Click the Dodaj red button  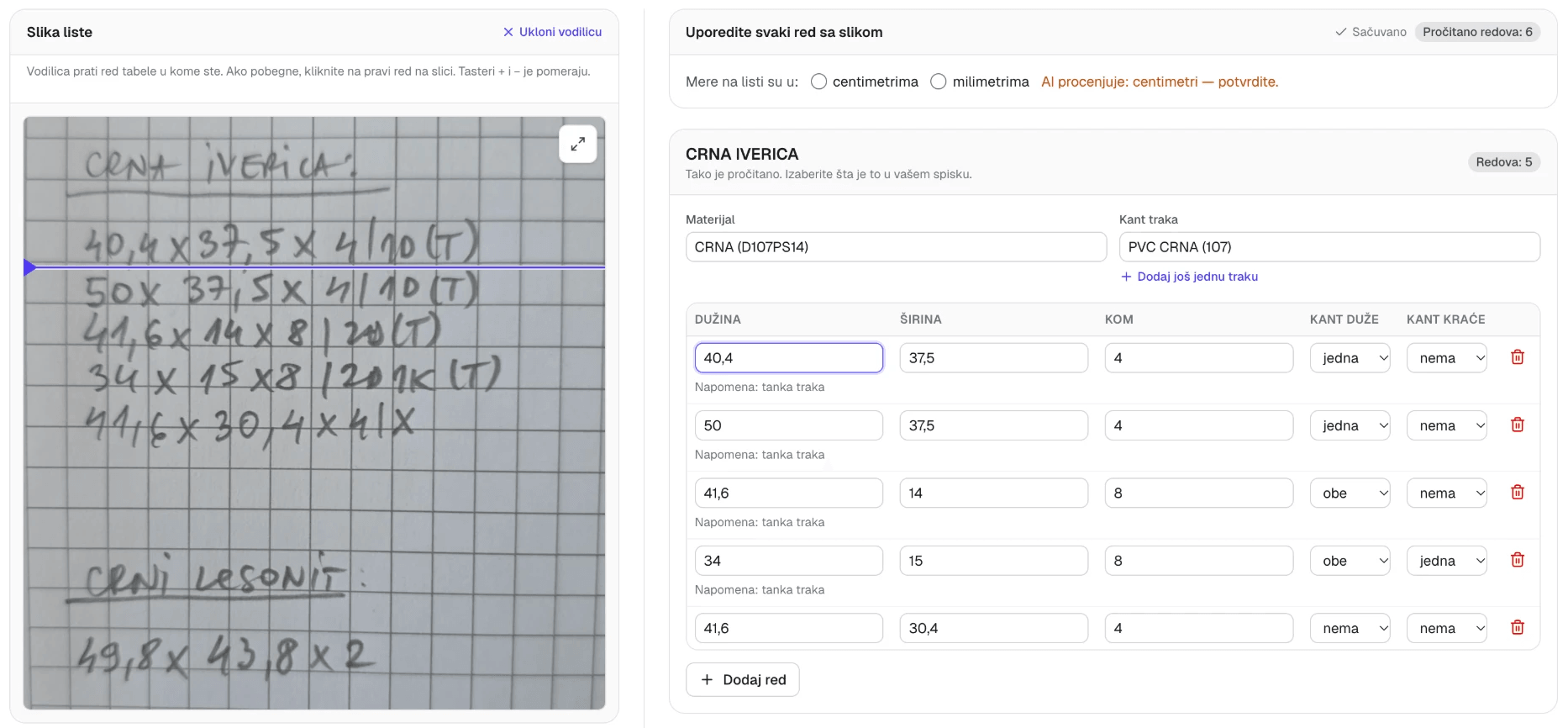(x=743, y=679)
